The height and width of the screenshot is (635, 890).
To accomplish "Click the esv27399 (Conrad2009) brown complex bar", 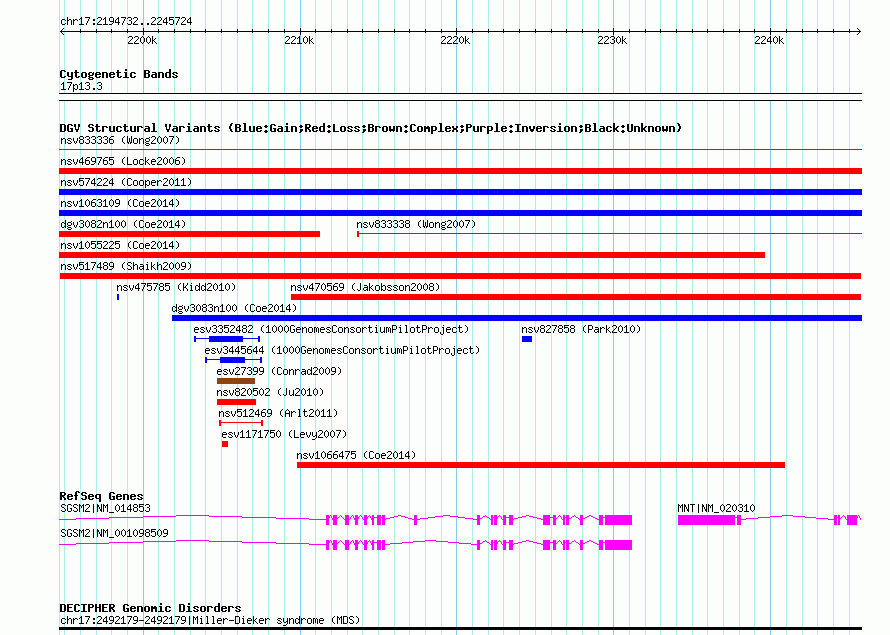I will tap(236, 381).
